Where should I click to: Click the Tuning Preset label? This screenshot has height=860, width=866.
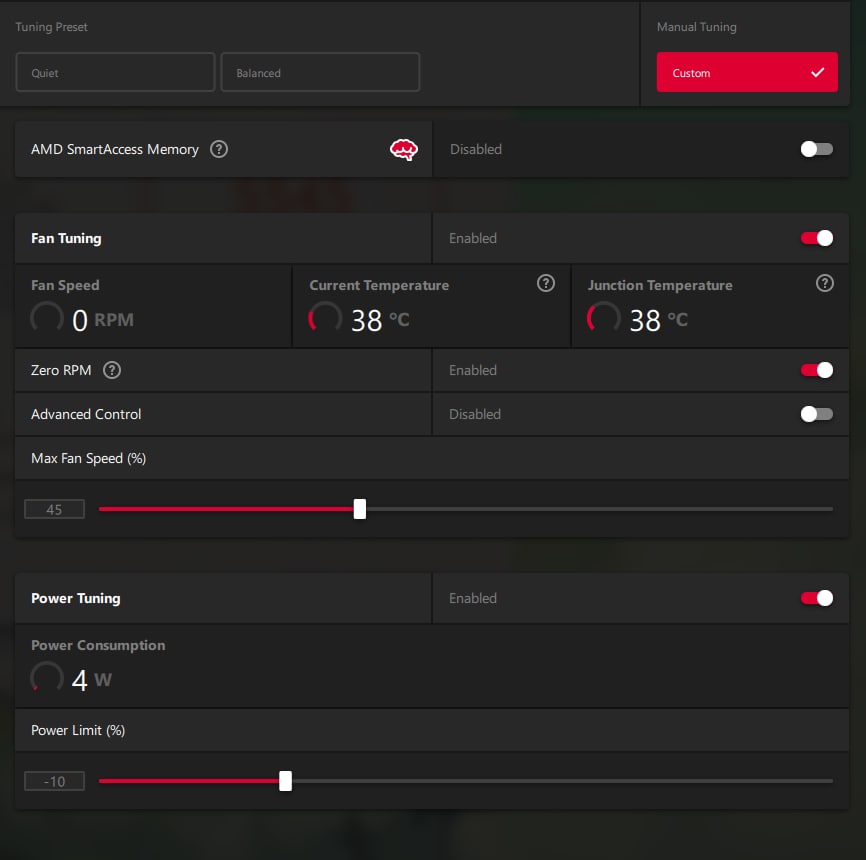[51, 27]
